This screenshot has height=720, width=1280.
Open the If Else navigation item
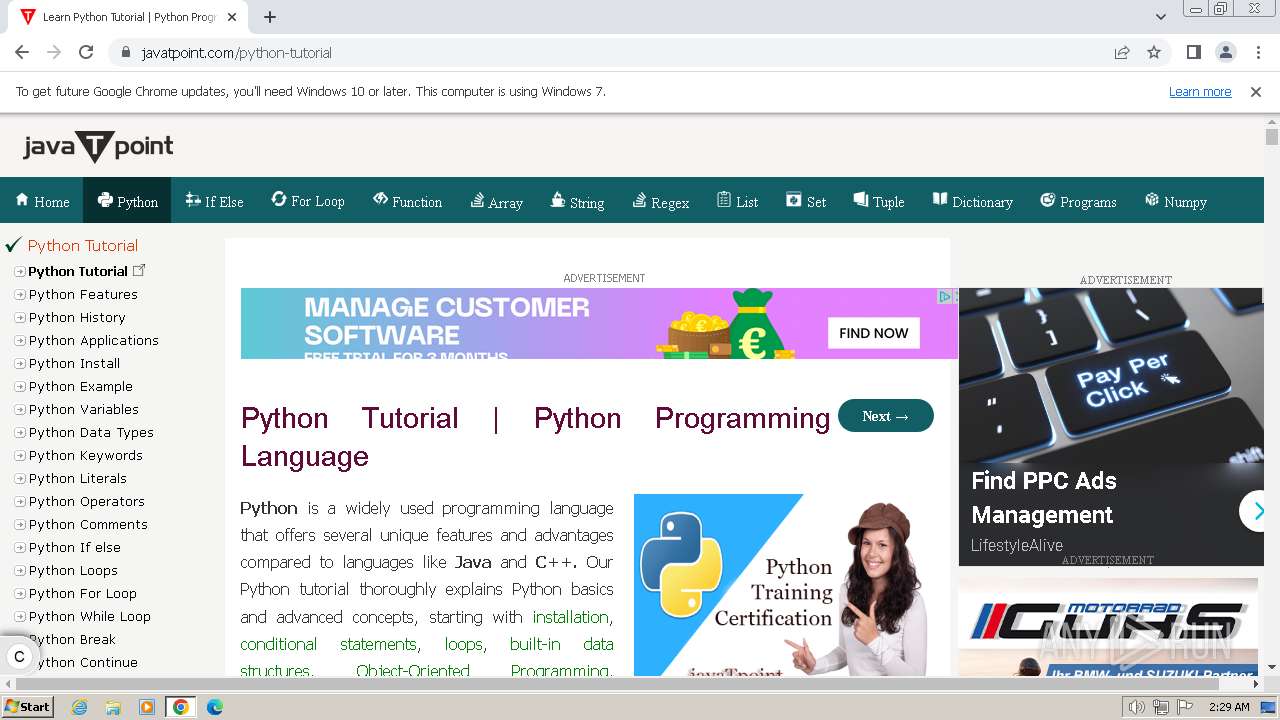click(x=214, y=201)
